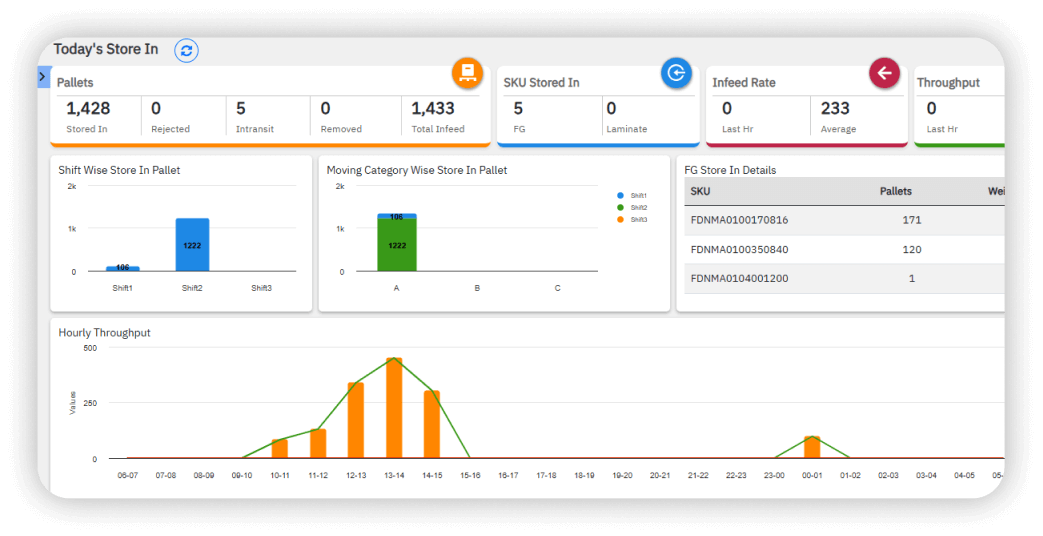The height and width of the screenshot is (536, 1043).
Task: Click the refresh icon beside Today's Store In
Action: (186, 50)
